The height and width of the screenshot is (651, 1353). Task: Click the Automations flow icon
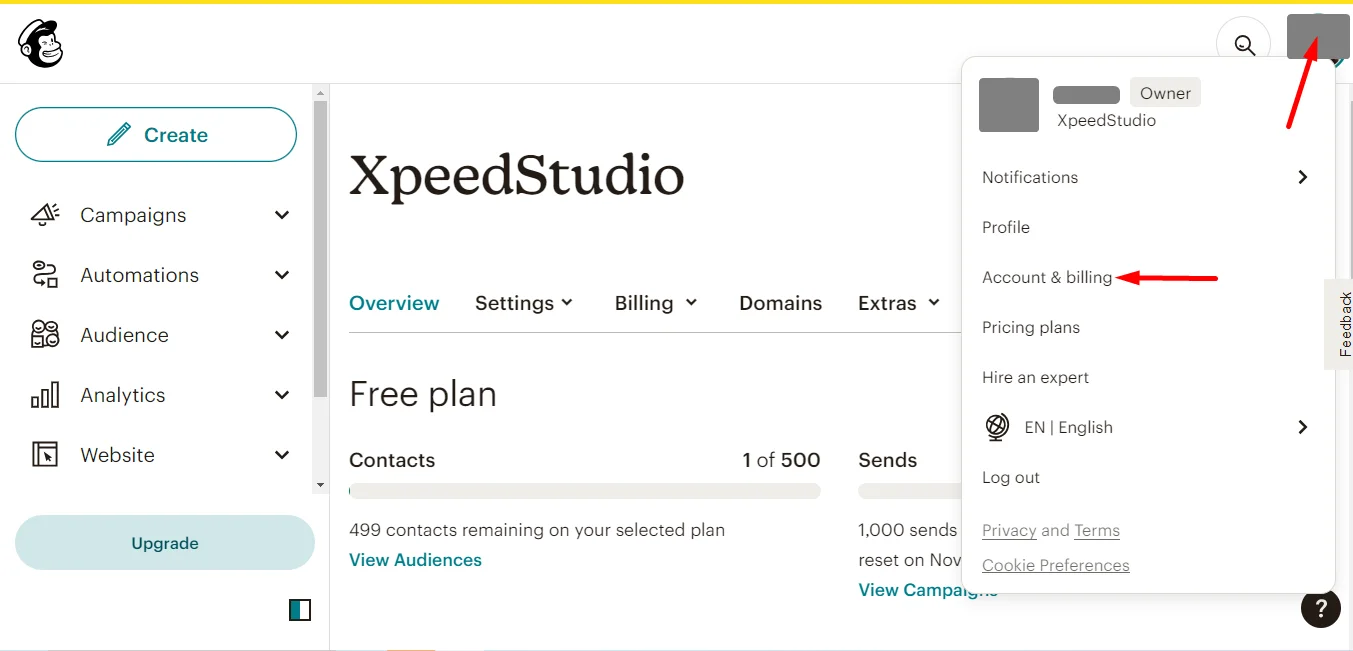(x=45, y=275)
